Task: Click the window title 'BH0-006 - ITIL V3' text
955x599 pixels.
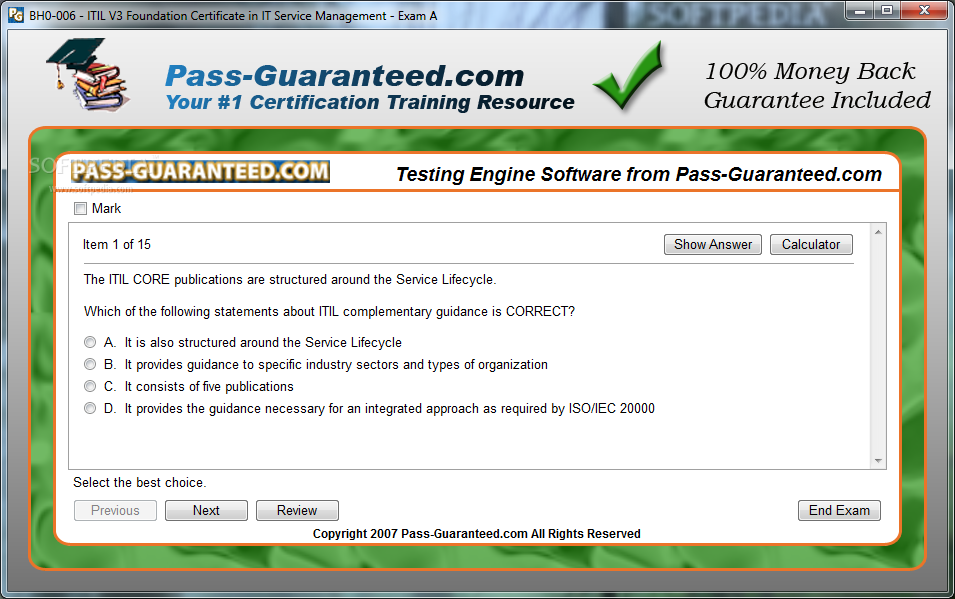Action: 233,16
